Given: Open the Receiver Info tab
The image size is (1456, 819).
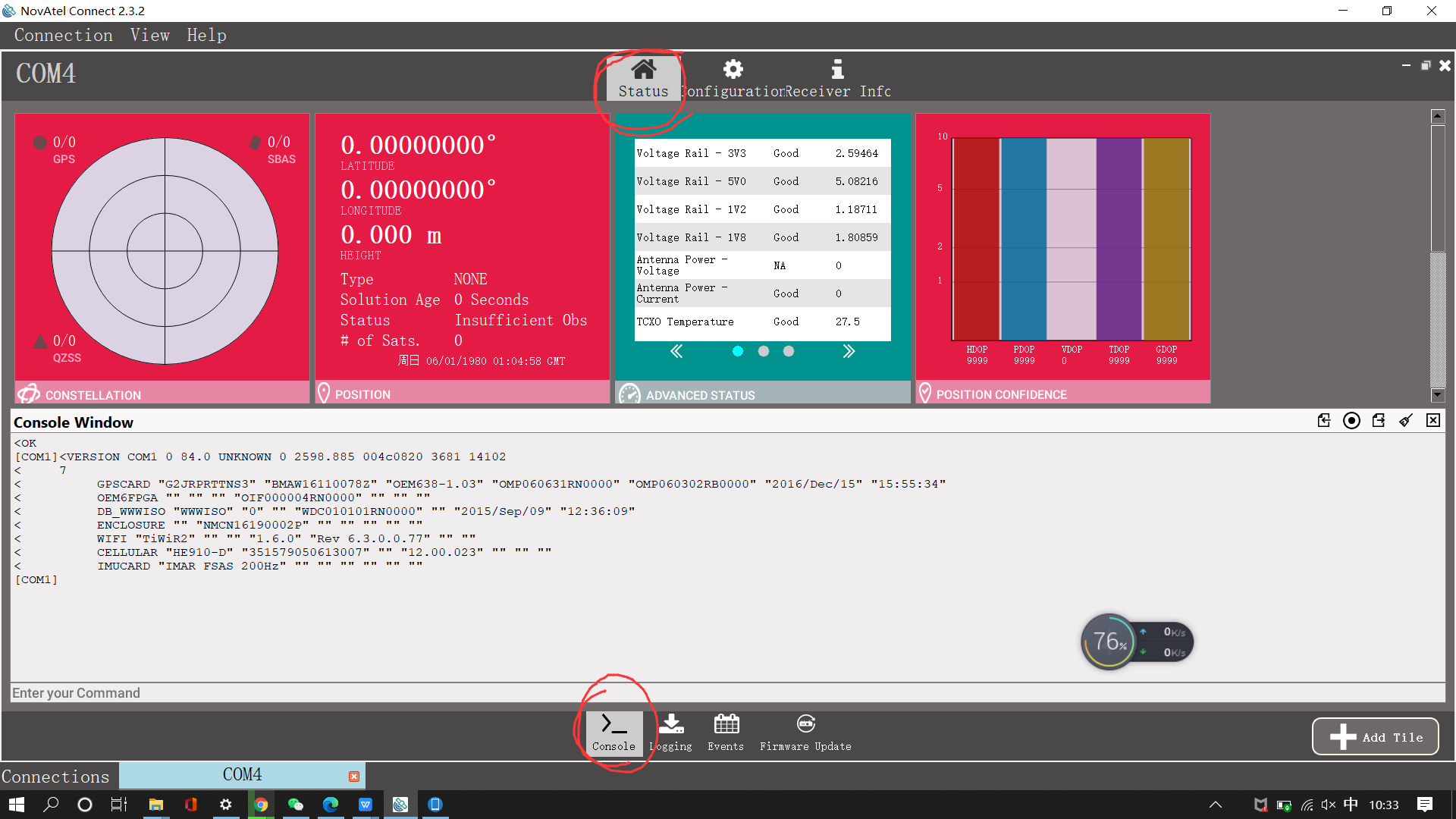Looking at the screenshot, I should coord(837,77).
